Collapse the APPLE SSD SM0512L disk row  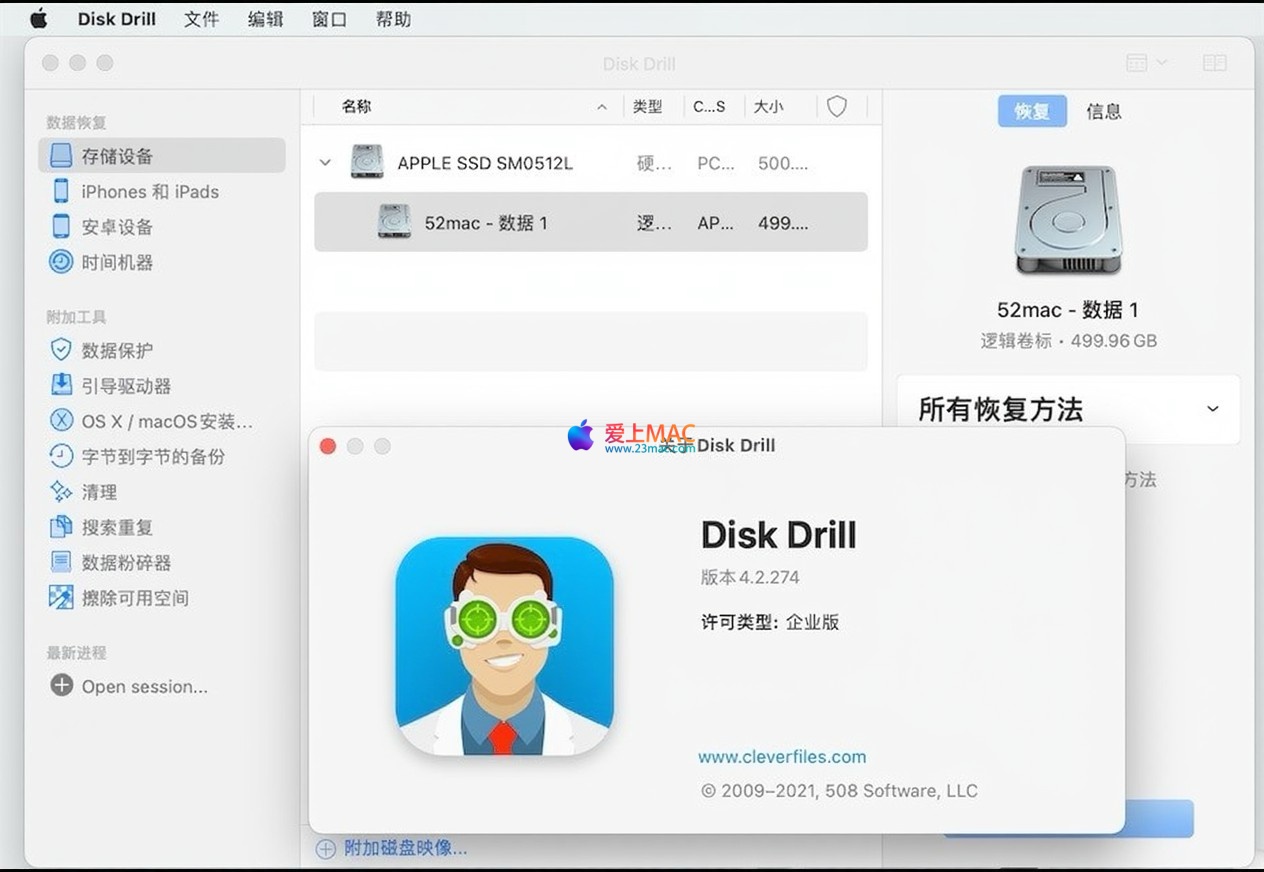pyautogui.click(x=325, y=163)
